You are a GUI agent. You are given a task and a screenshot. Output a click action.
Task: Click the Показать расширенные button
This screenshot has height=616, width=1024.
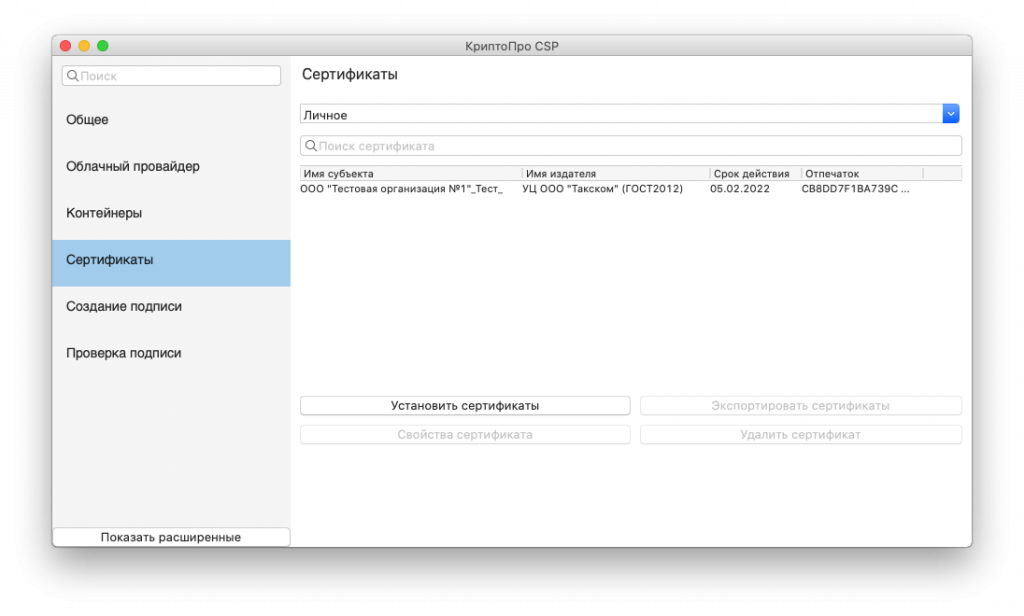click(171, 537)
